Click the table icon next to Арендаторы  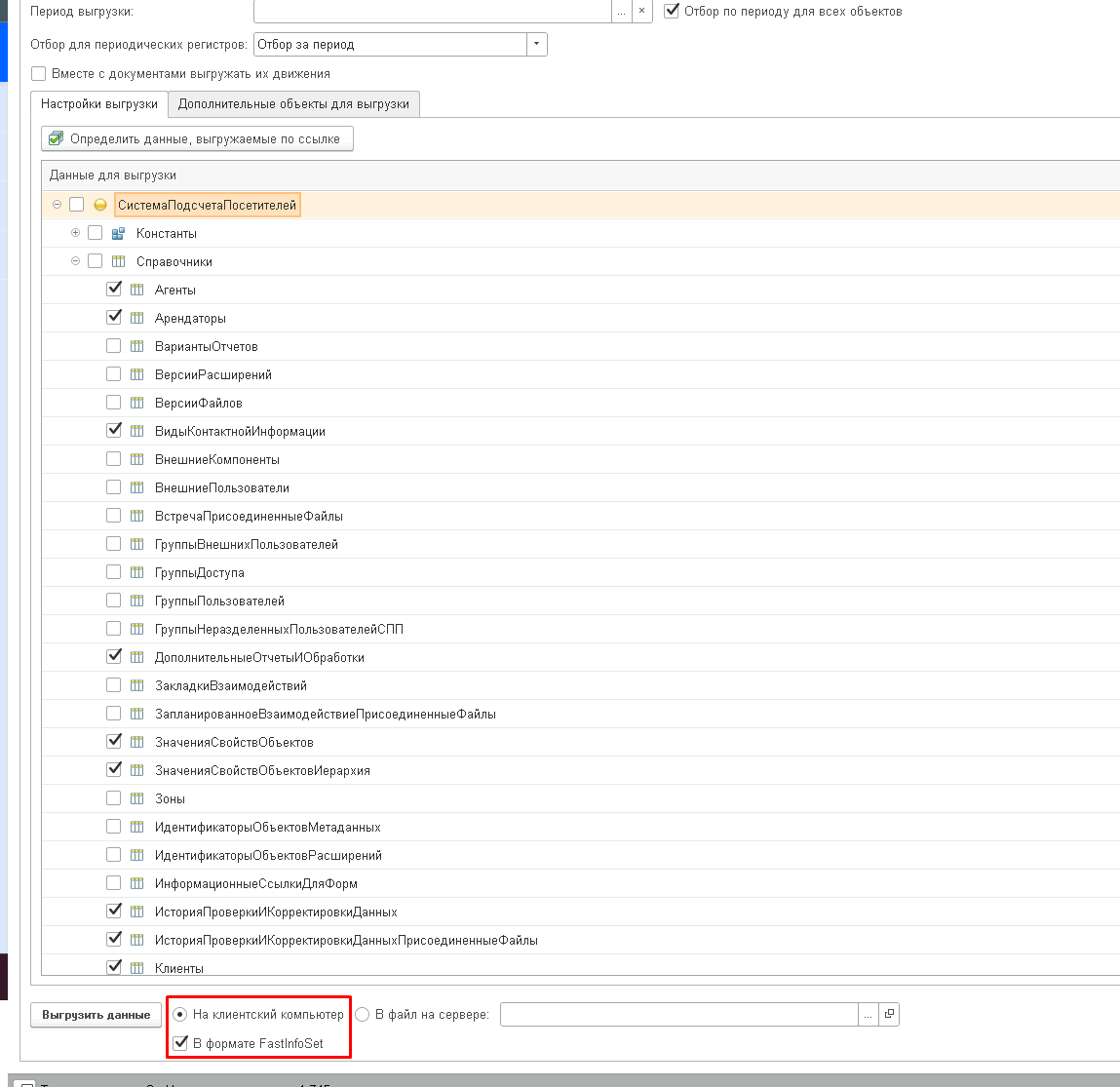point(137,318)
